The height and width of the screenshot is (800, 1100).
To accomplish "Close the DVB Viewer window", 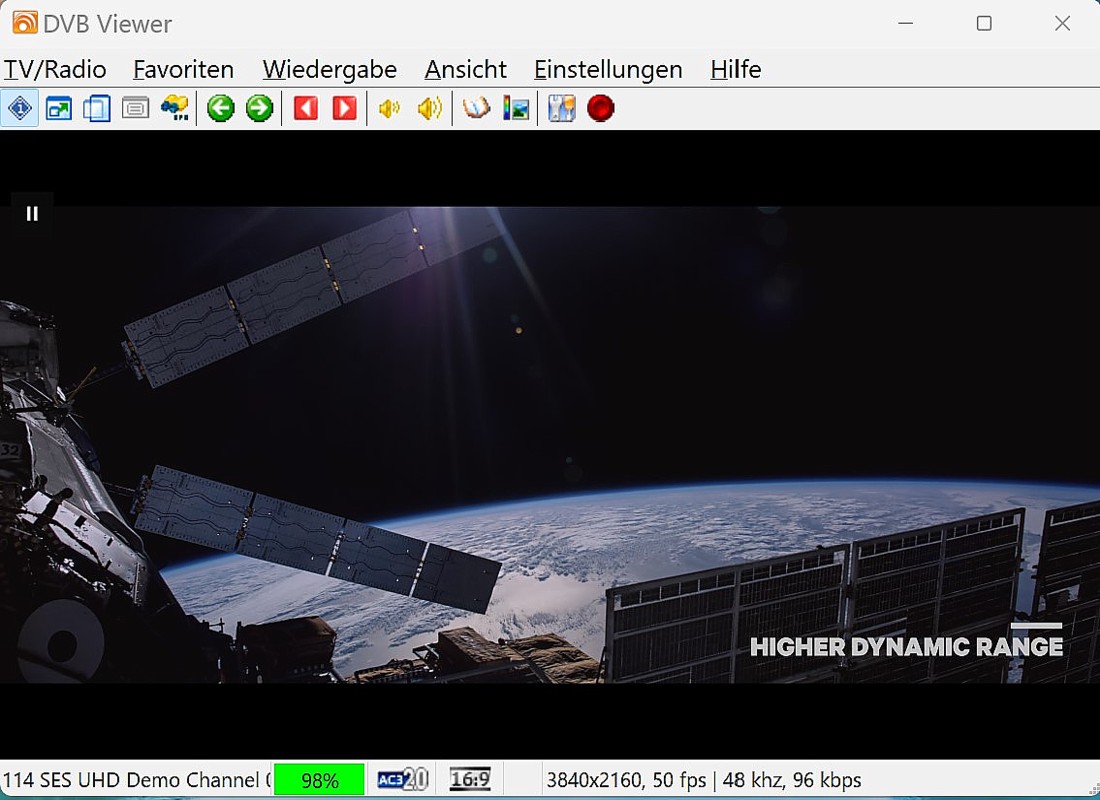I will click(1063, 23).
